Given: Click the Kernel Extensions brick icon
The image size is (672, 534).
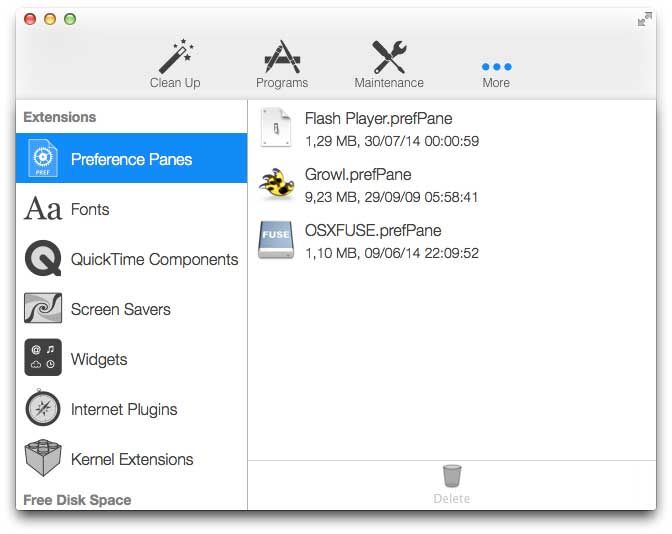Looking at the screenshot, I should (x=43, y=459).
